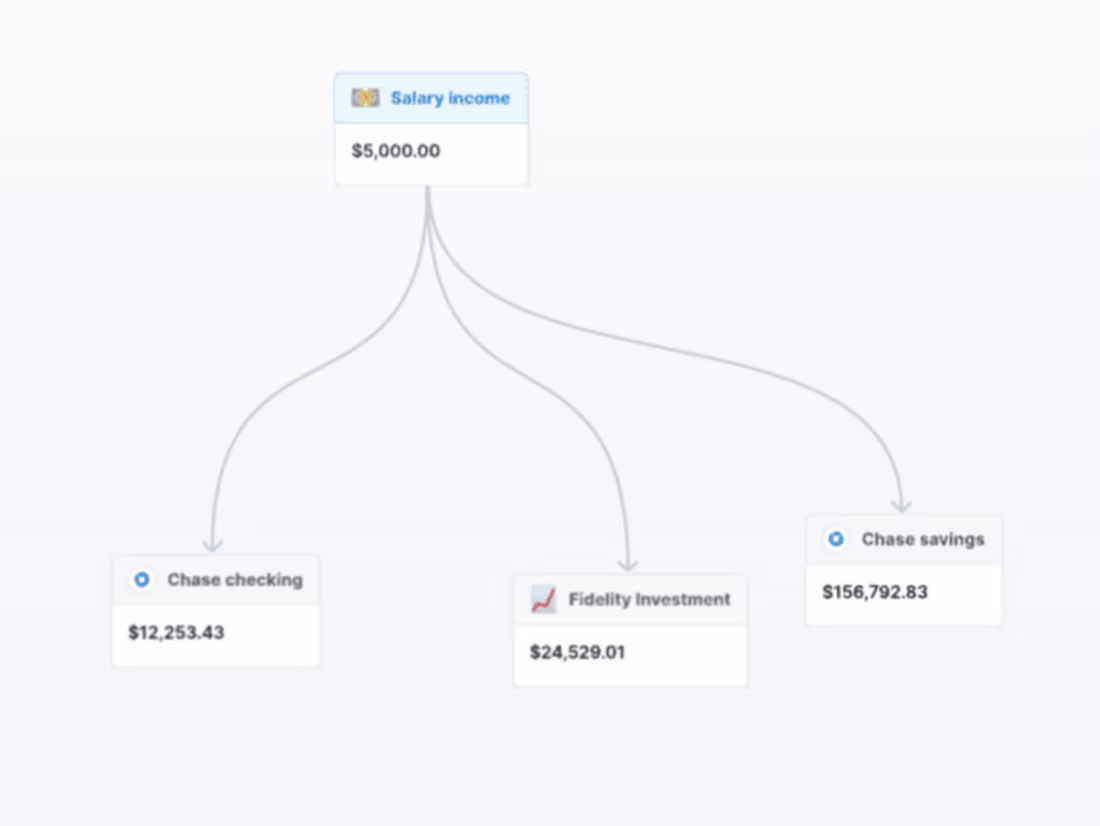Viewport: 1100px width, 826px height.
Task: Select the Salary income title text
Action: coord(450,98)
